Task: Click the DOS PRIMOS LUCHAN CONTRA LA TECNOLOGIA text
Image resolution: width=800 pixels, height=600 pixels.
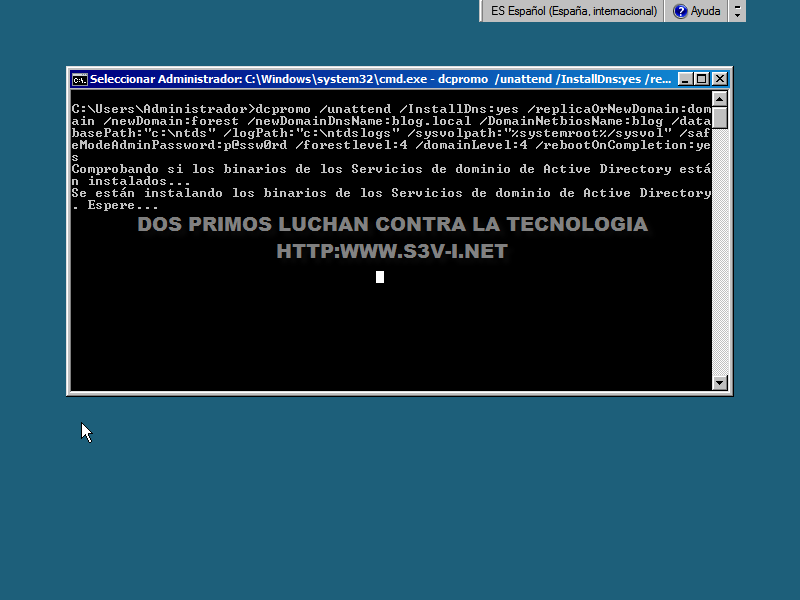Action: click(392, 224)
